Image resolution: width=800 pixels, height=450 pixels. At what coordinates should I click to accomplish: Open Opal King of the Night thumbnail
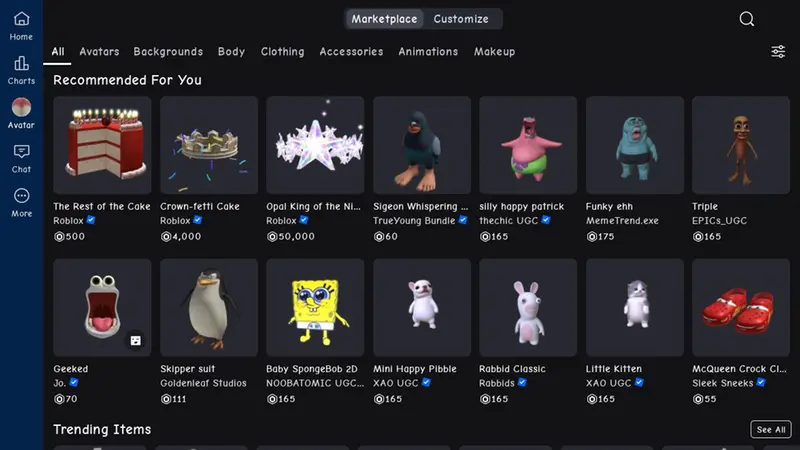click(x=315, y=145)
